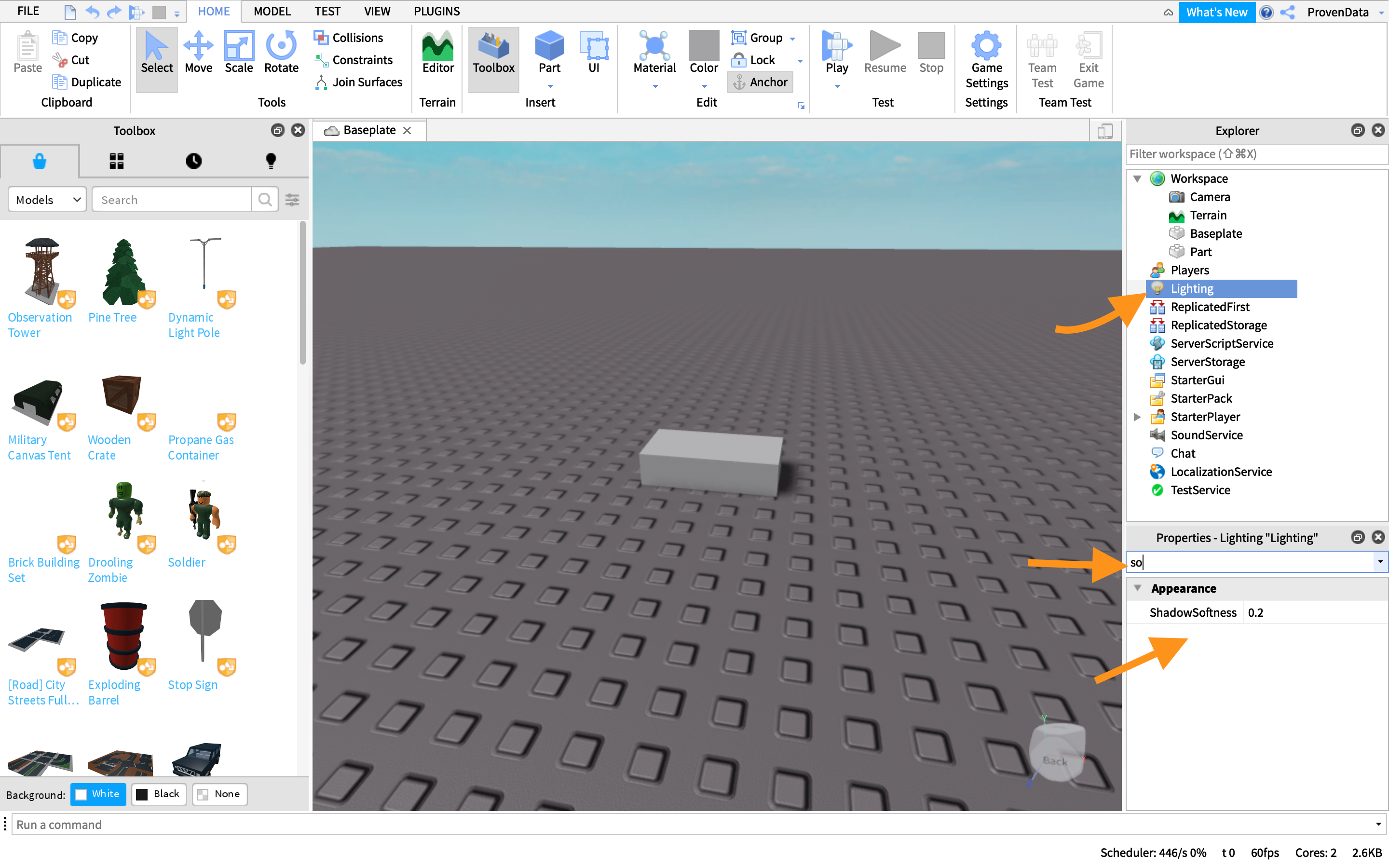This screenshot has height=868, width=1389.
Task: Open the help question mark icon
Action: click(1266, 12)
